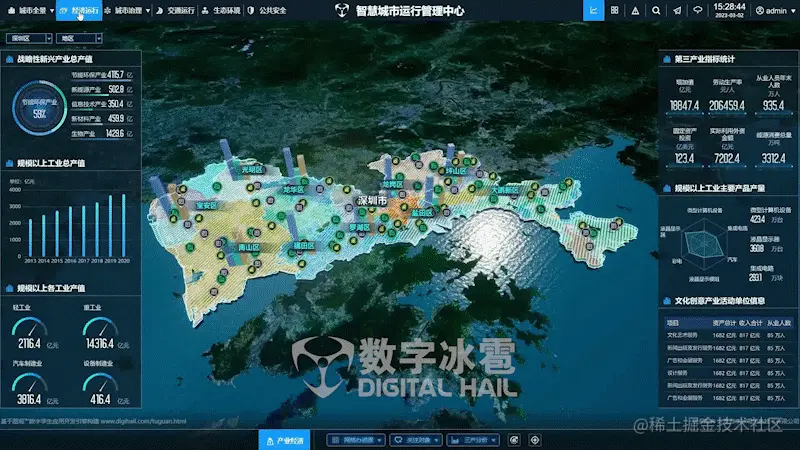Screen dimensions: 800x450
Task: Select the 350.4 industry value row
Action: pos(102,104)
